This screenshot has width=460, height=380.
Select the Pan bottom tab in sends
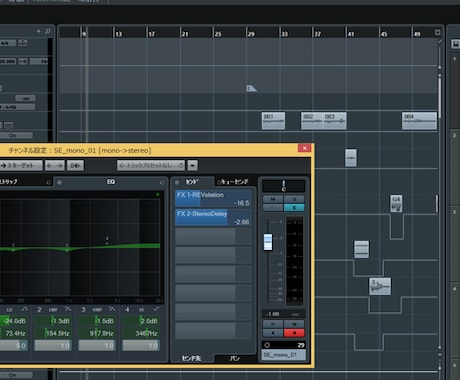[x=235, y=358]
